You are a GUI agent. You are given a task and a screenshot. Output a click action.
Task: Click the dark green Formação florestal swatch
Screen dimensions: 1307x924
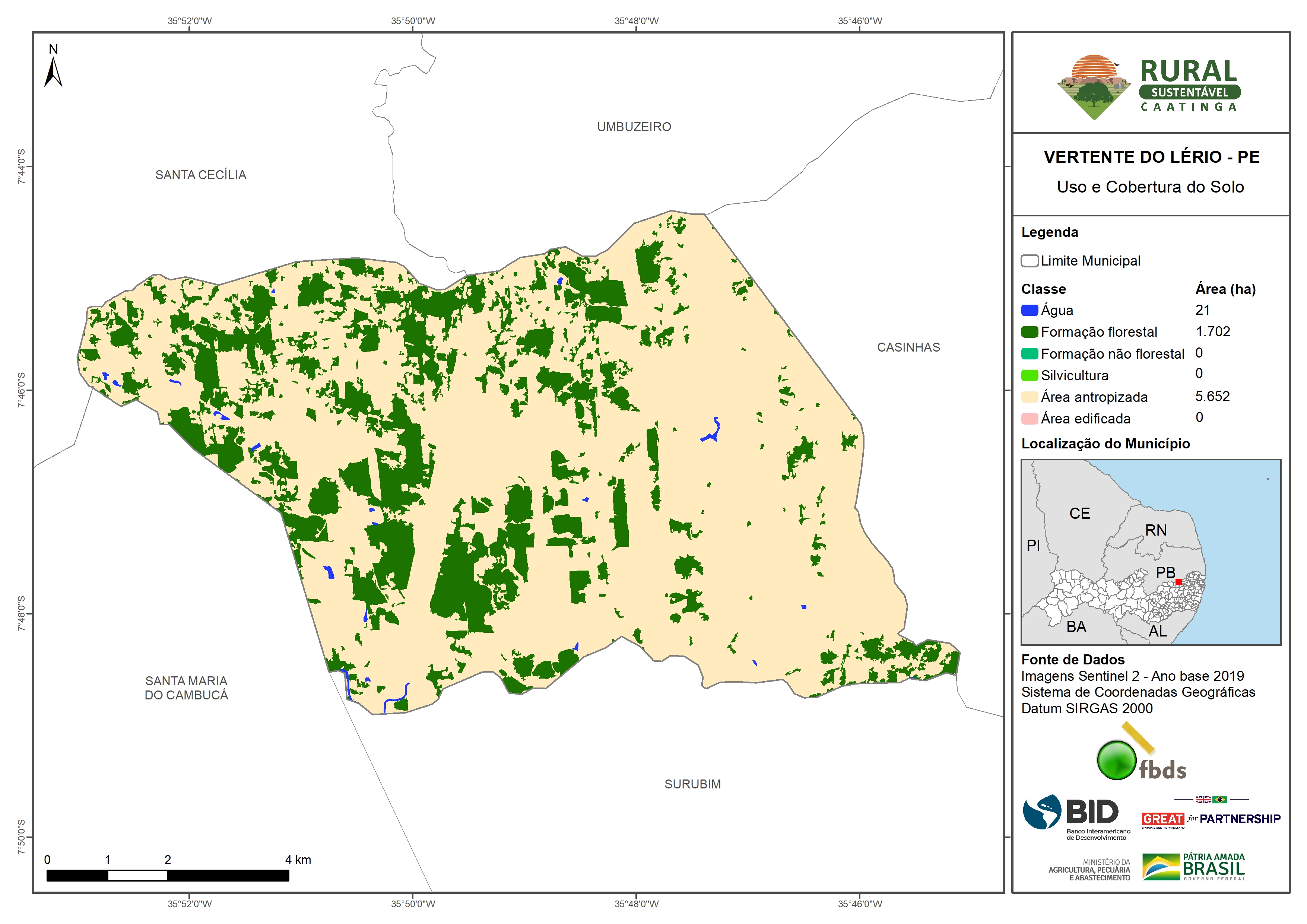click(1029, 332)
